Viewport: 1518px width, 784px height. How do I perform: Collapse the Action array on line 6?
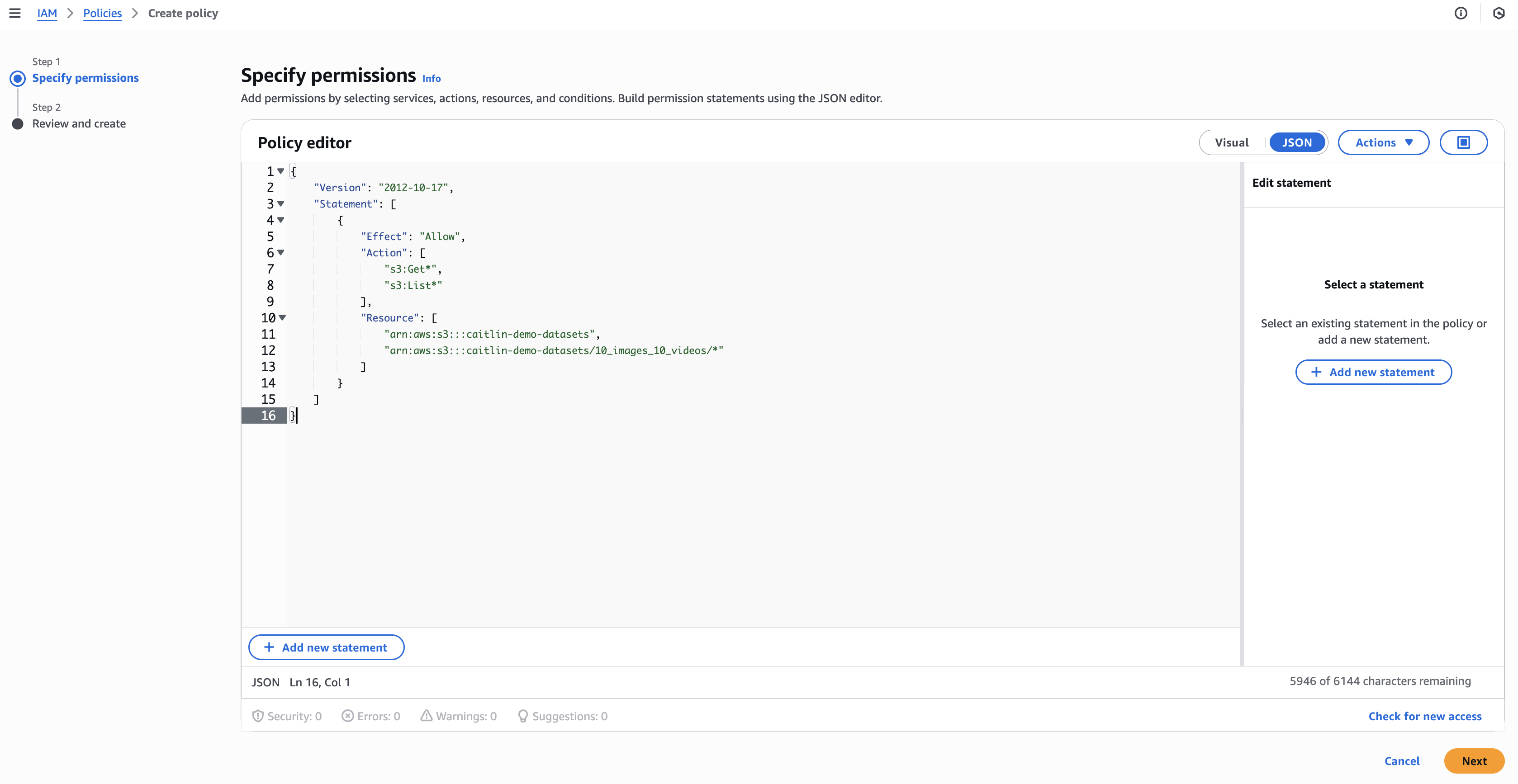(281, 252)
